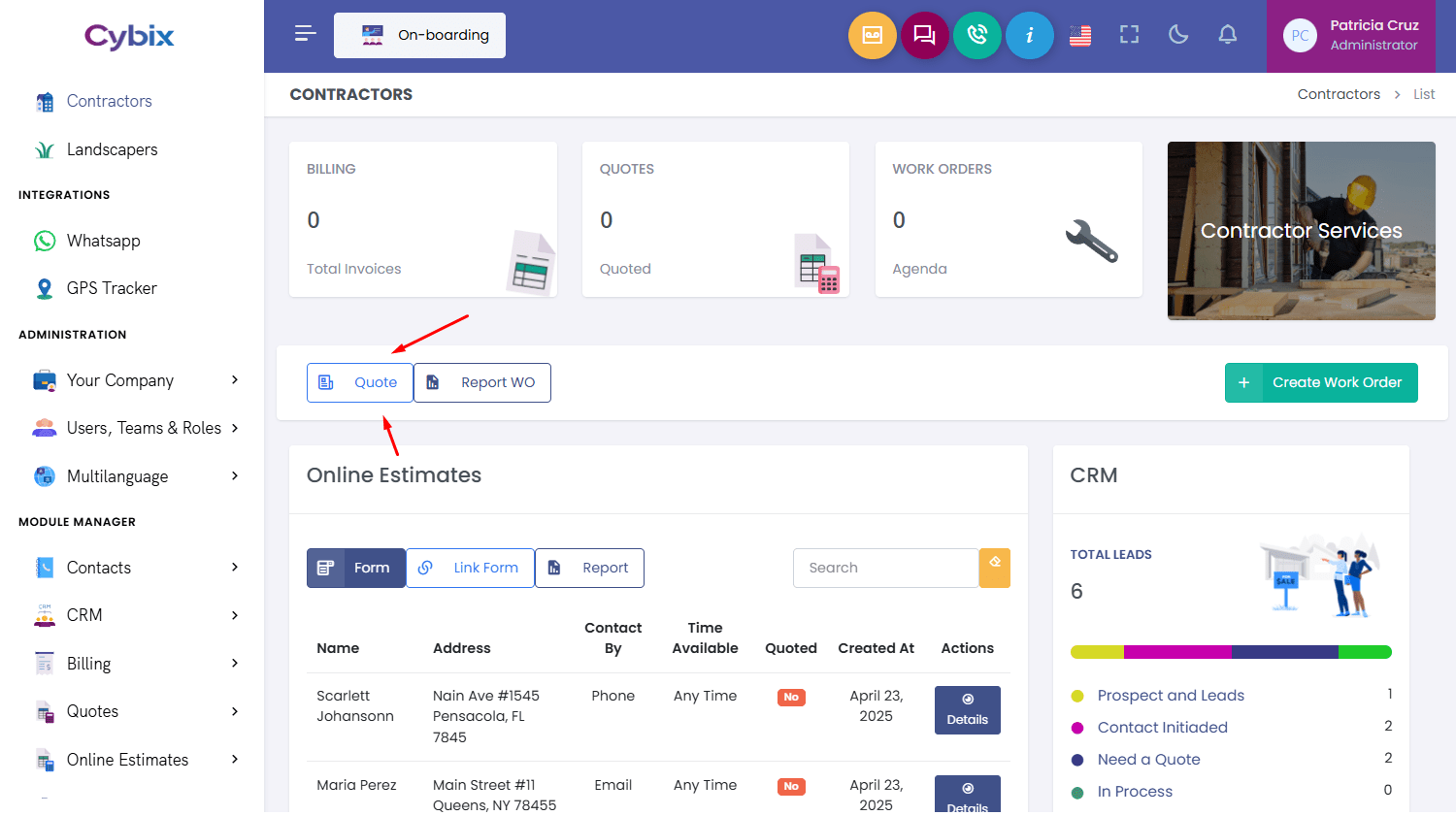Expand Multilanguage submenu chevron
The height and width of the screenshot is (816, 1456).
coord(235,475)
